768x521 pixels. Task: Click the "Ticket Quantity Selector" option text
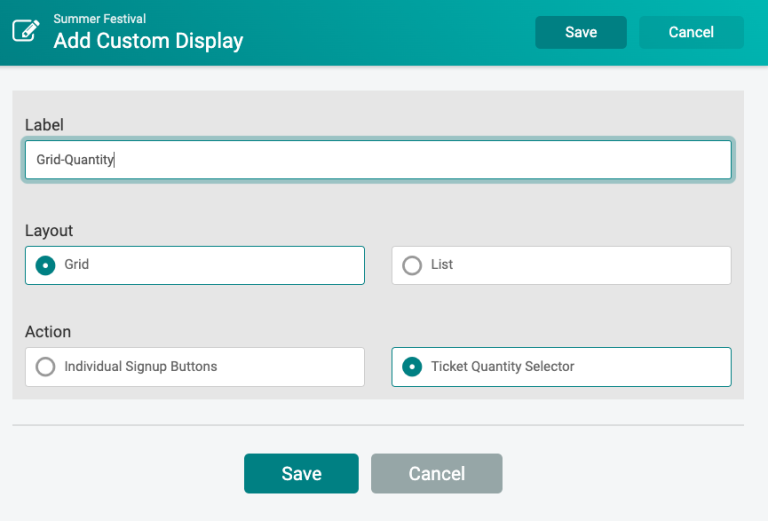click(503, 366)
